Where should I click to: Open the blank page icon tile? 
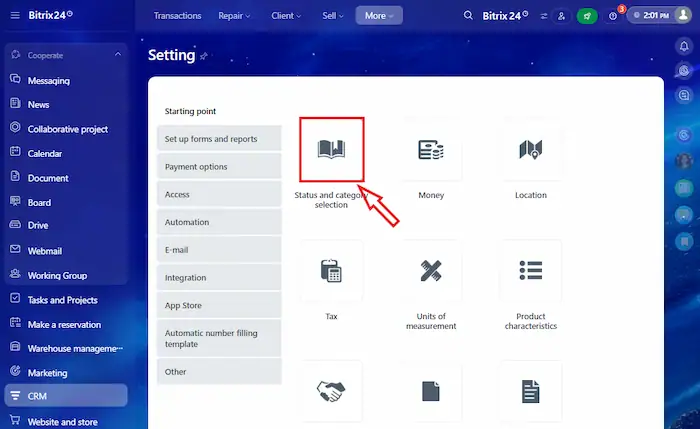tap(431, 391)
